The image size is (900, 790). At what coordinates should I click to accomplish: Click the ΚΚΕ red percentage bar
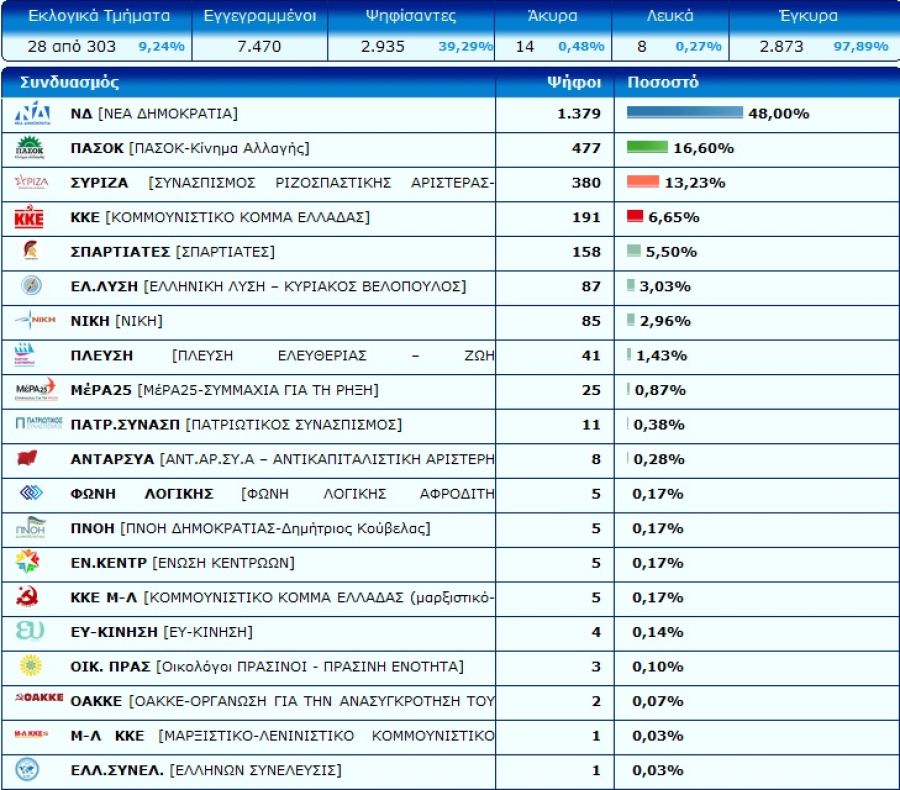click(635, 216)
